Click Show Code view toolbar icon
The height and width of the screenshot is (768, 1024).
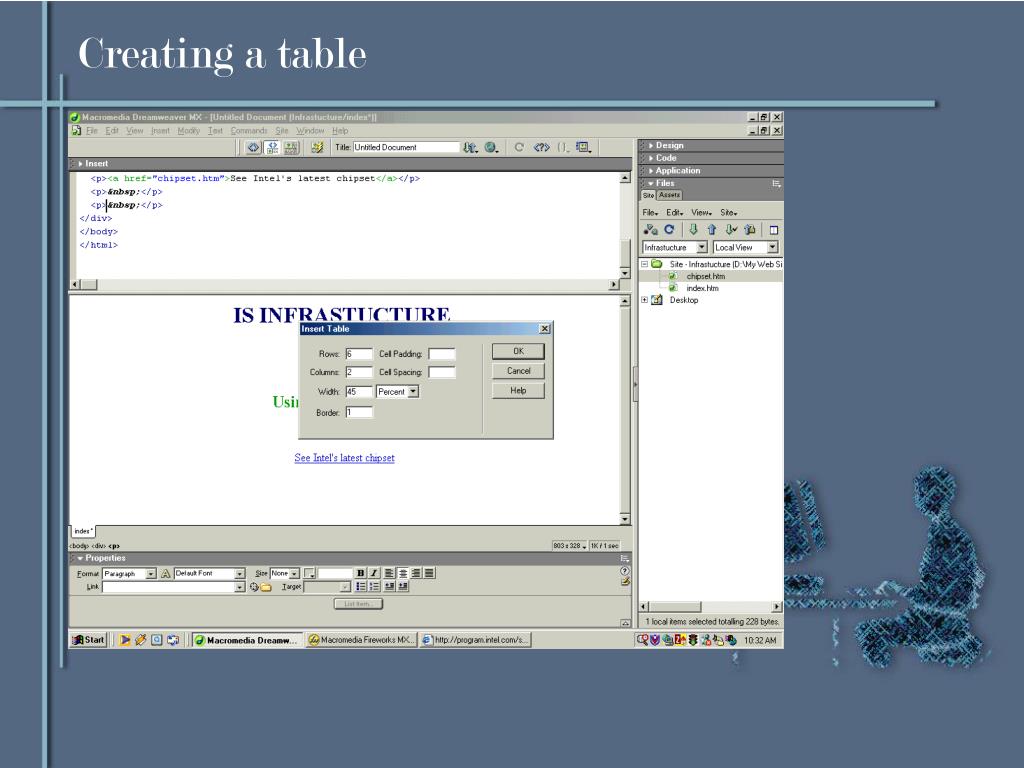tap(253, 148)
